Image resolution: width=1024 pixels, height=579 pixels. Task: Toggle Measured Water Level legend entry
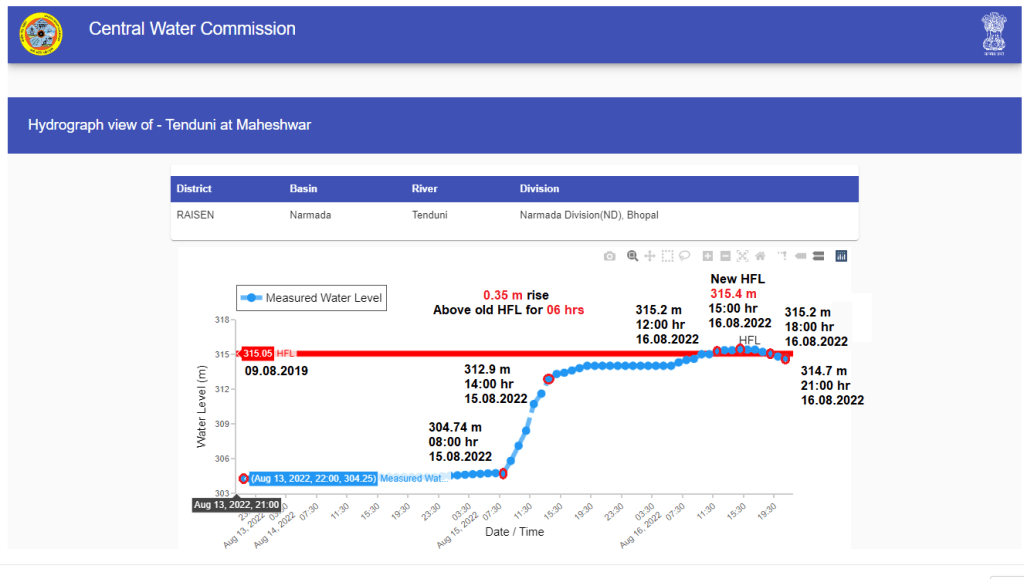pos(311,298)
